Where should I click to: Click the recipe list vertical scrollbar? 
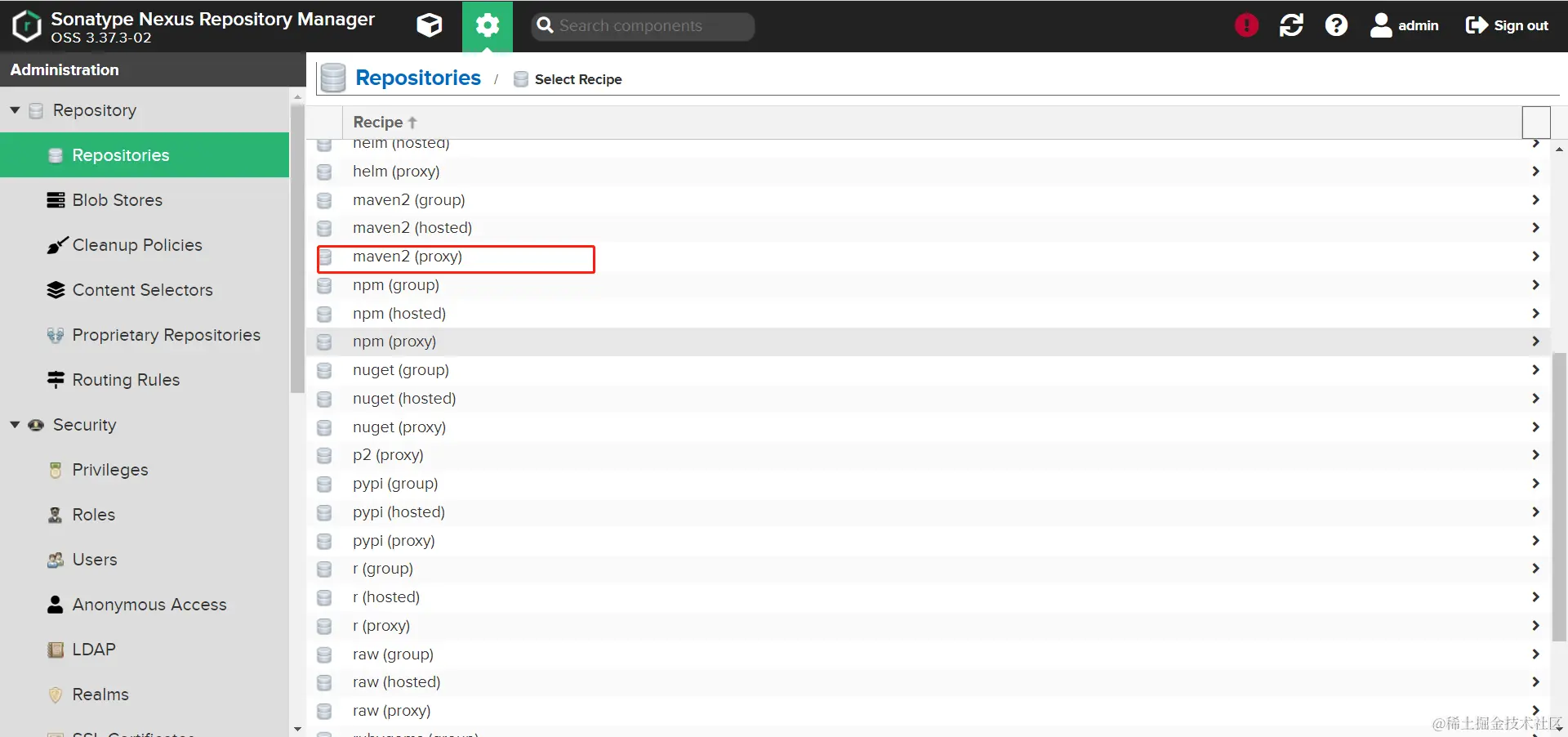point(1559,497)
